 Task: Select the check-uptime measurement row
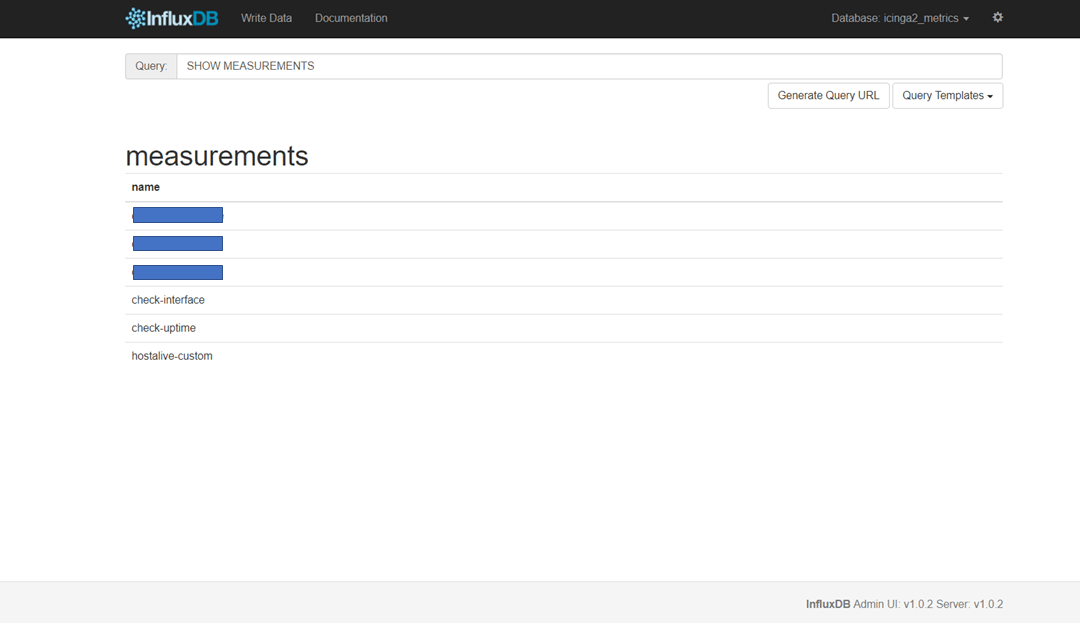coord(563,328)
